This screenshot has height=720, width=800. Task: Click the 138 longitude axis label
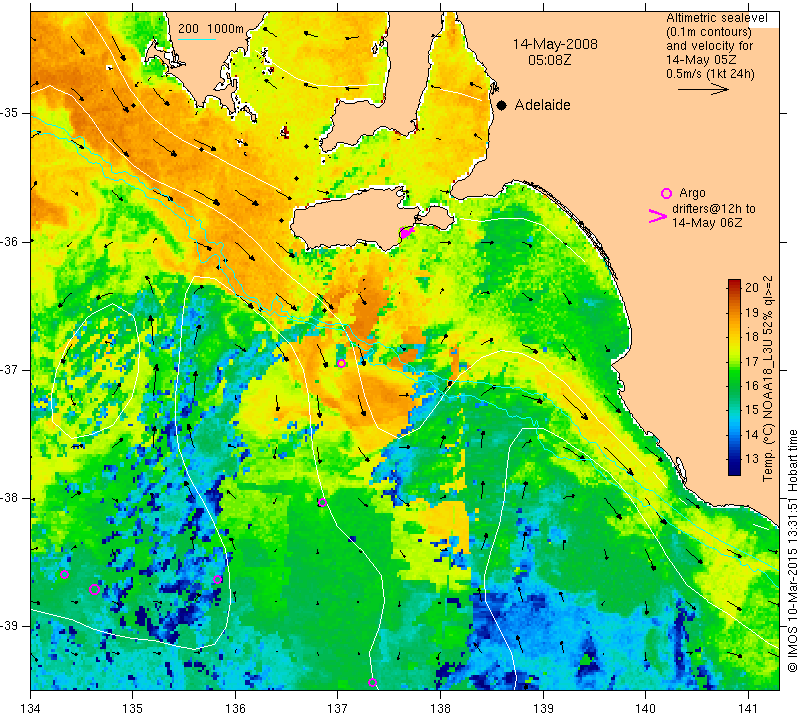[440, 708]
